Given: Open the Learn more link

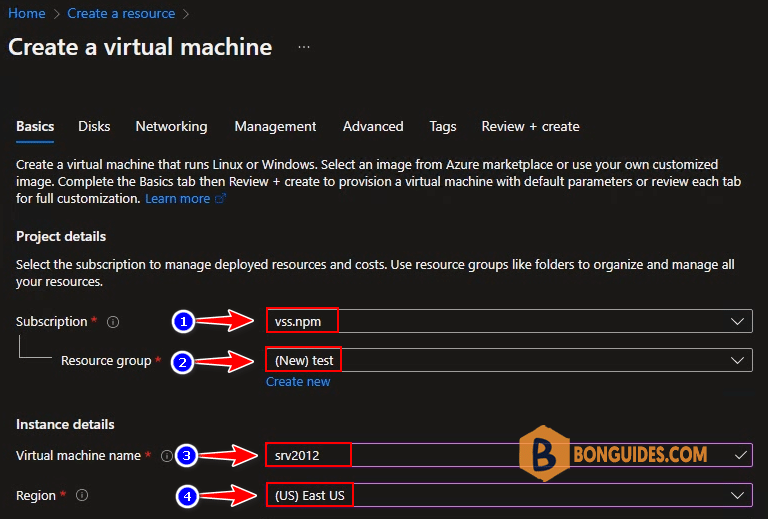Looking at the screenshot, I should (177, 198).
